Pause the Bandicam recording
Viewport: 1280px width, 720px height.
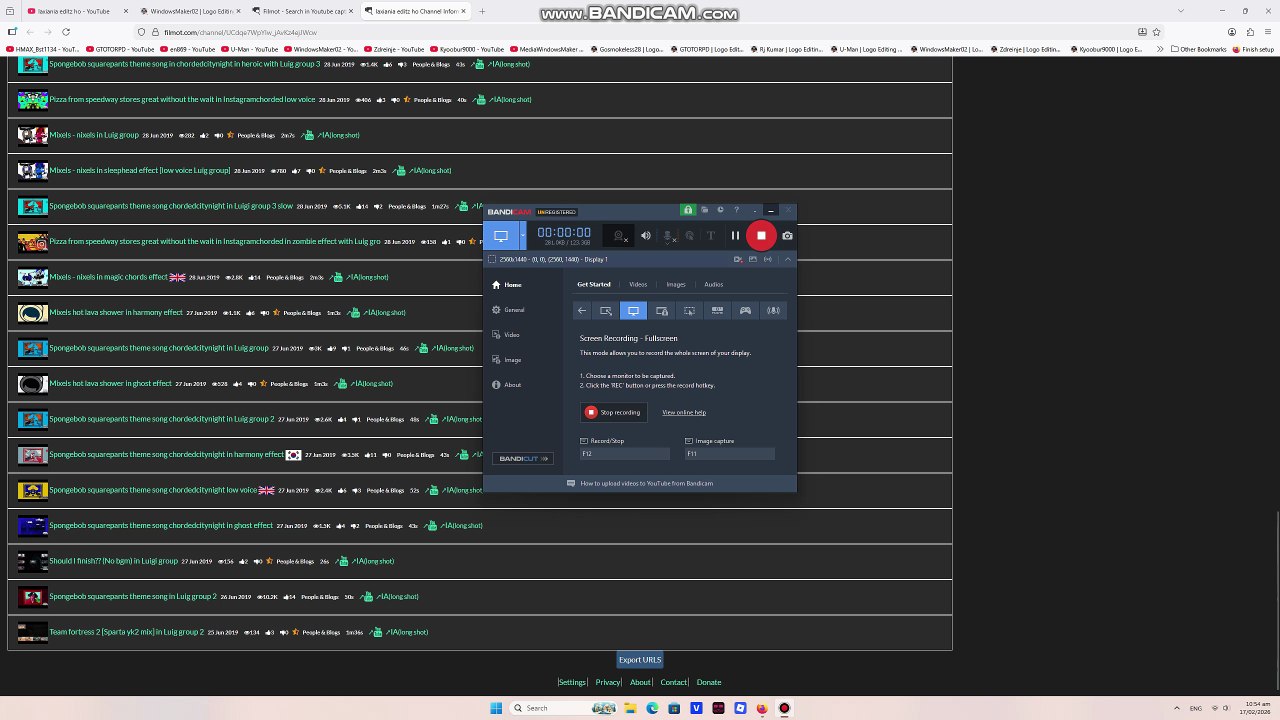coord(735,236)
